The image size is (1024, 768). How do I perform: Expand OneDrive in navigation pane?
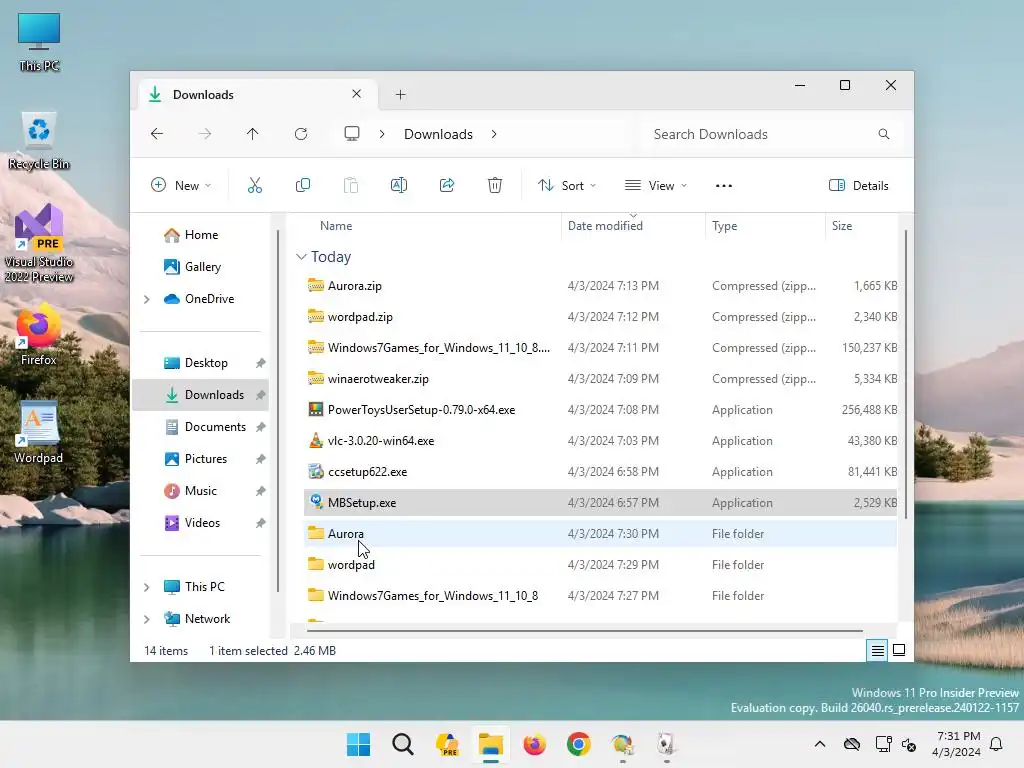click(147, 299)
